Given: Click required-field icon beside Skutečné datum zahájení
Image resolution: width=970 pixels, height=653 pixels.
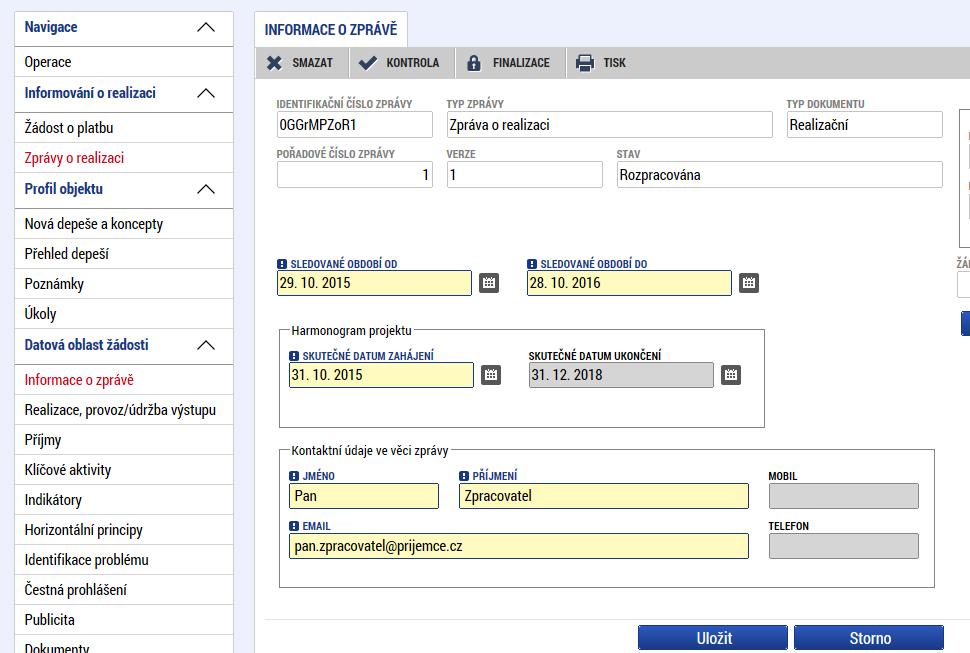Looking at the screenshot, I should pyautogui.click(x=294, y=356).
